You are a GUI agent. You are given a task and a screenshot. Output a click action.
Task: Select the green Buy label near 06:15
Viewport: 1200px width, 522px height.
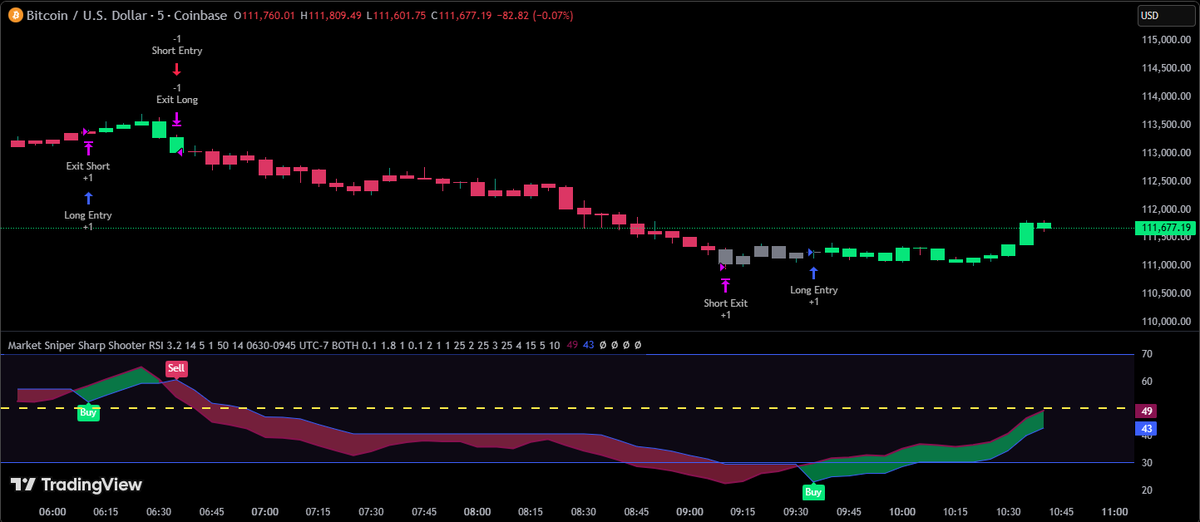coord(89,412)
